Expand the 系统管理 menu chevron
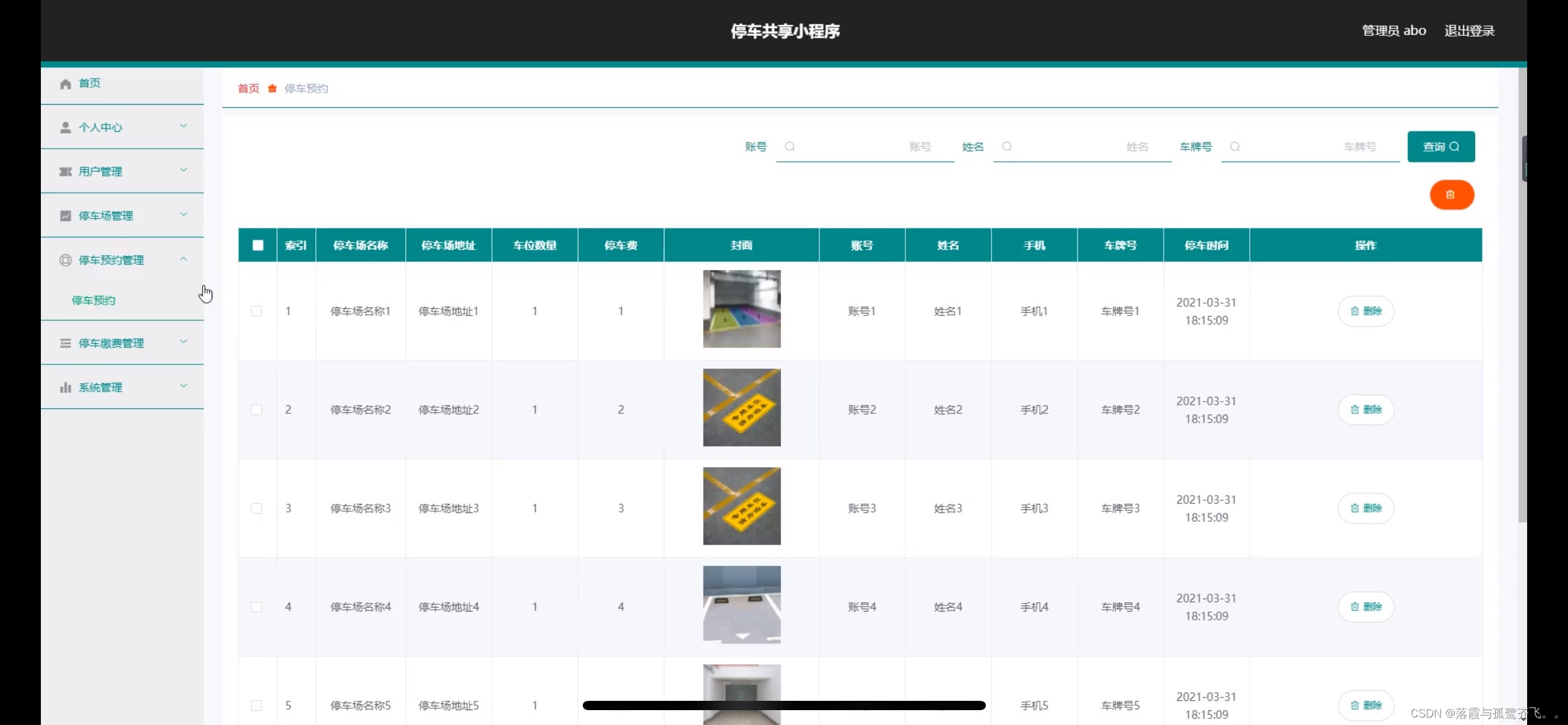1568x725 pixels. (x=183, y=385)
